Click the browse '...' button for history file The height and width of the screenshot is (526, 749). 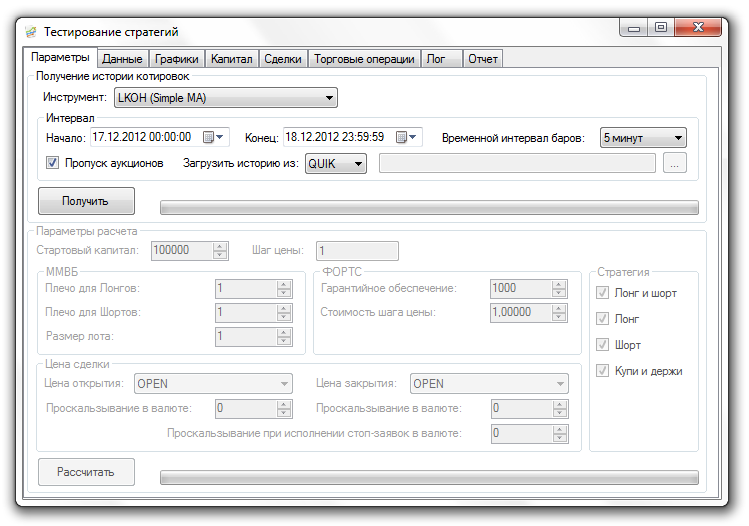tap(675, 163)
